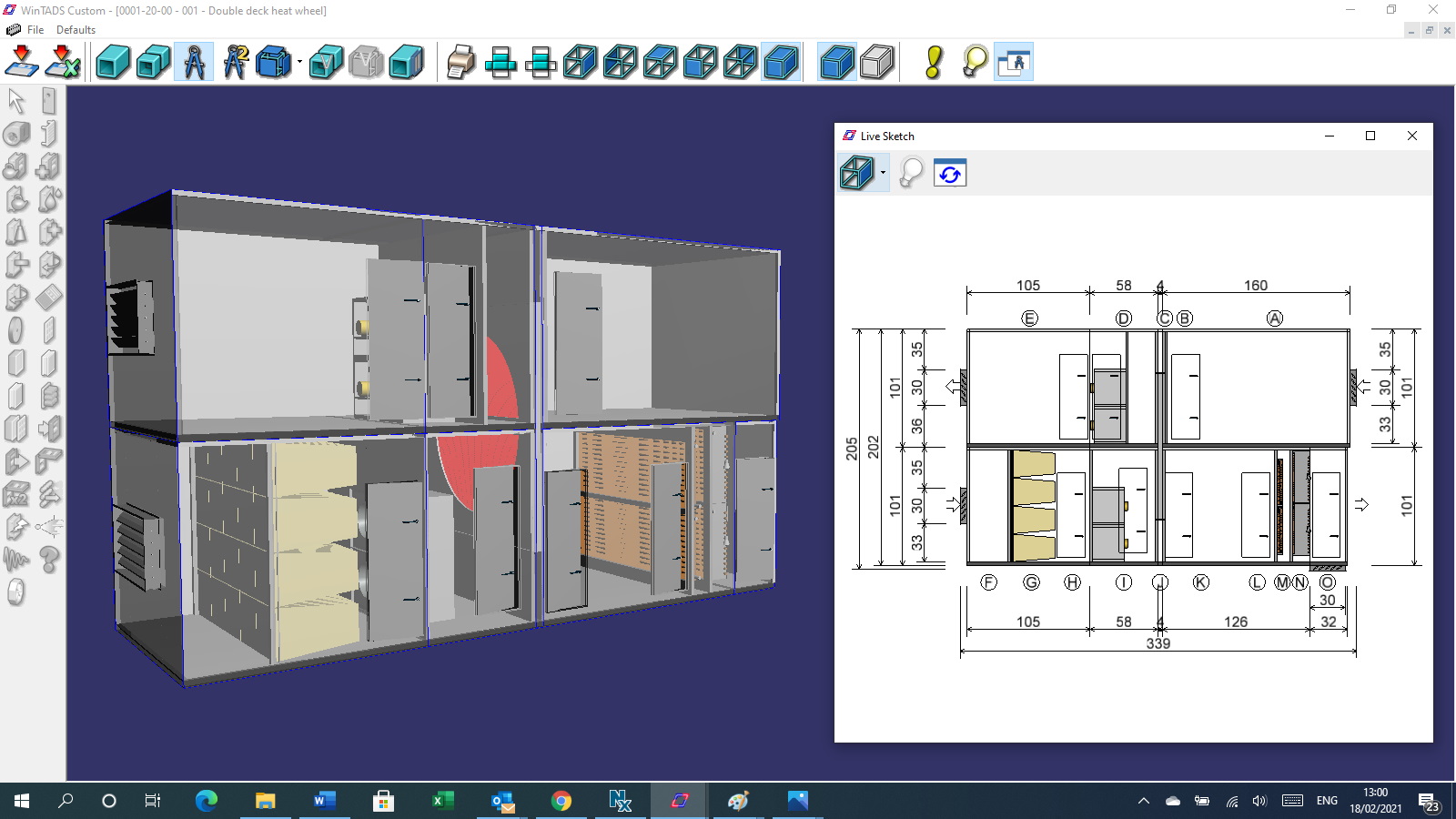This screenshot has height=819, width=1456.
Task: Open the File menu
Action: [35, 30]
